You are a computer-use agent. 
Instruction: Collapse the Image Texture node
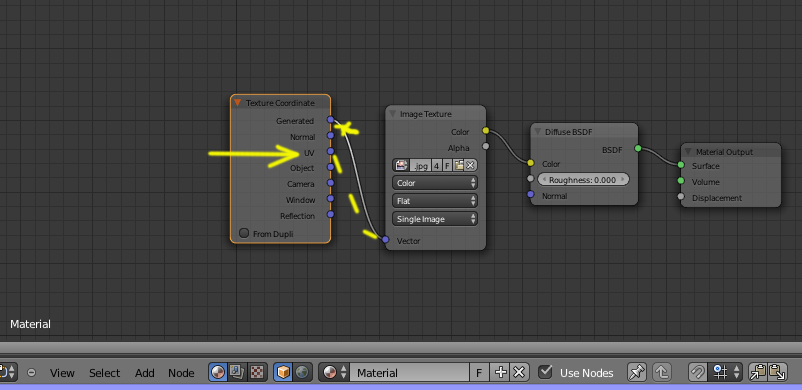pos(392,114)
